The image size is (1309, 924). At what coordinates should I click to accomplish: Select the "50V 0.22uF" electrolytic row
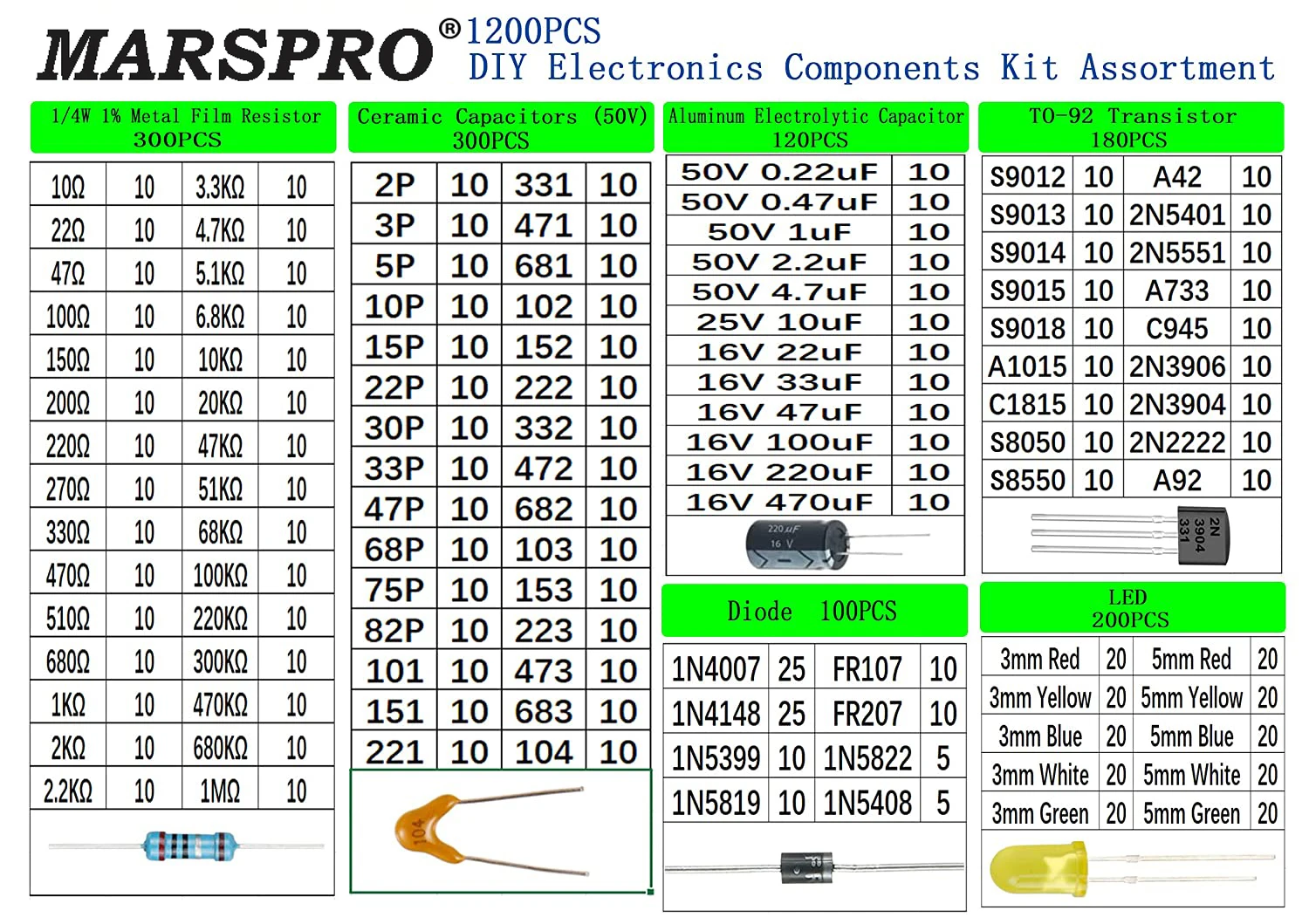tap(815, 172)
